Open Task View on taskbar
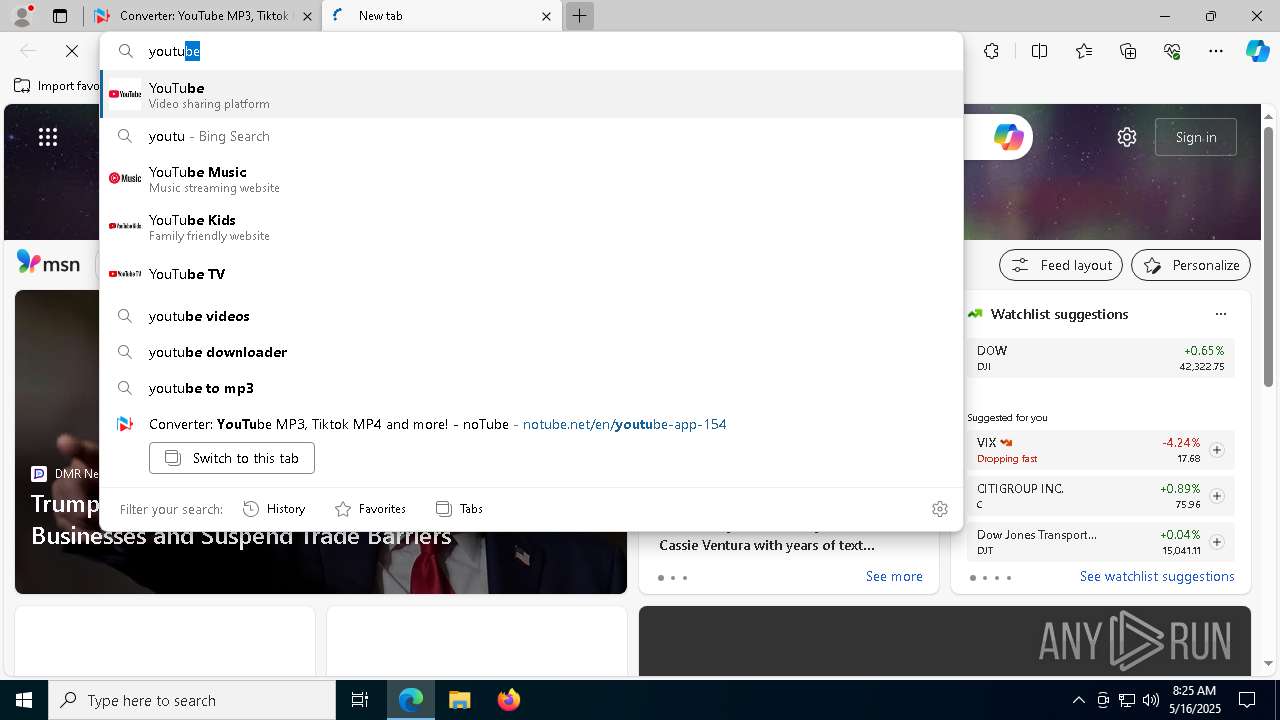 point(360,700)
